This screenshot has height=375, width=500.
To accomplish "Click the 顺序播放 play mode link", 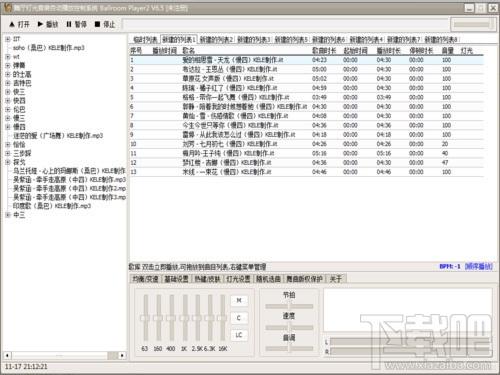I will point(478,266).
